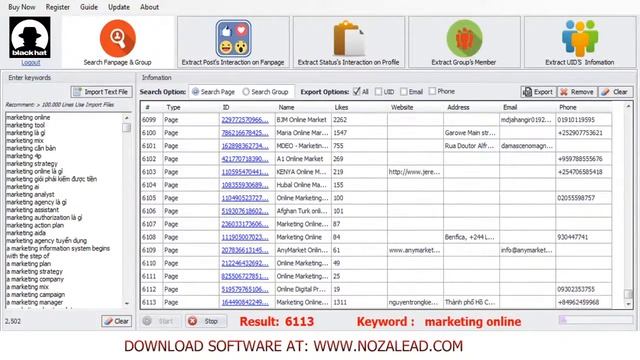Image resolution: width=640 pixels, height=360 pixels.
Task: Open the Register menu
Action: click(58, 7)
